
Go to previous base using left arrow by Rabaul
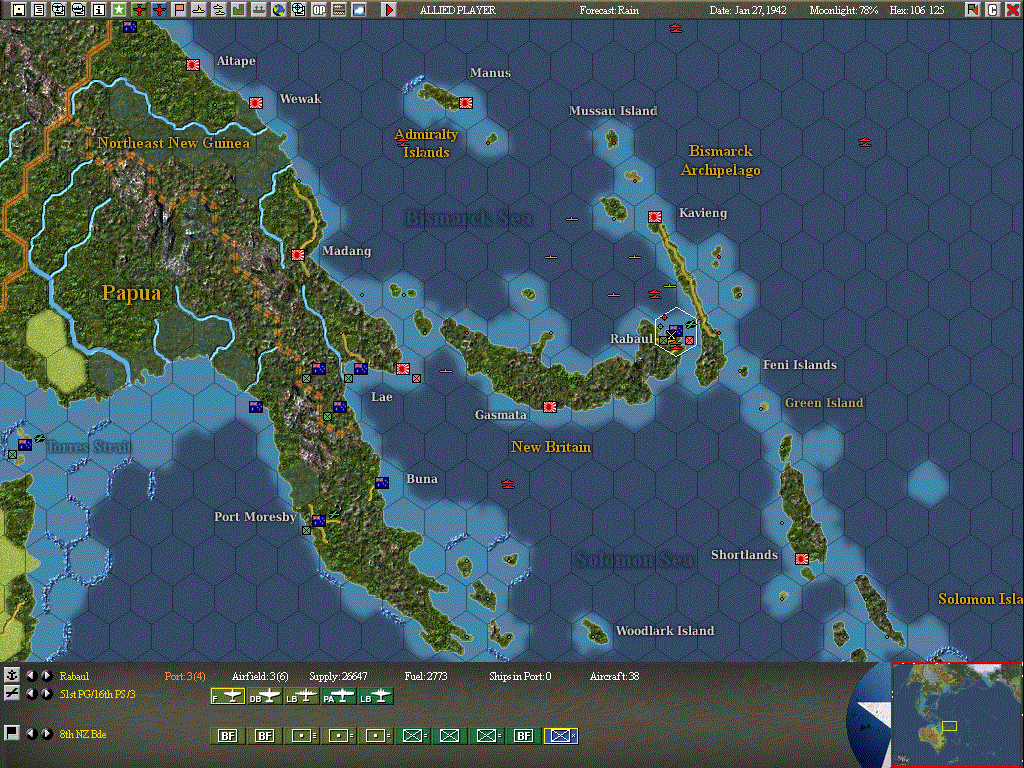[x=31, y=676]
